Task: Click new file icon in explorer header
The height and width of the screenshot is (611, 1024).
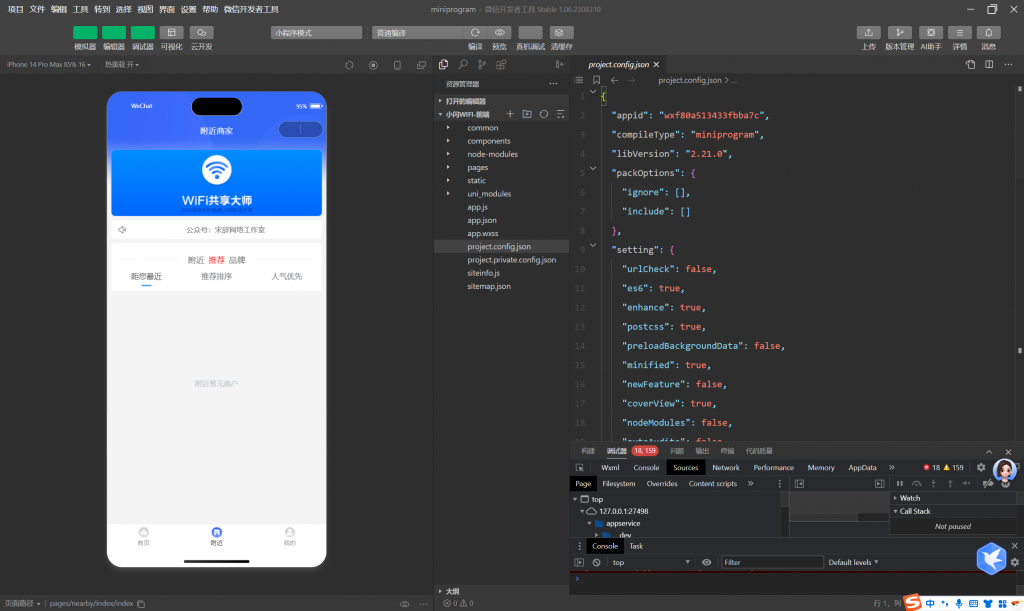Action: 511,114
